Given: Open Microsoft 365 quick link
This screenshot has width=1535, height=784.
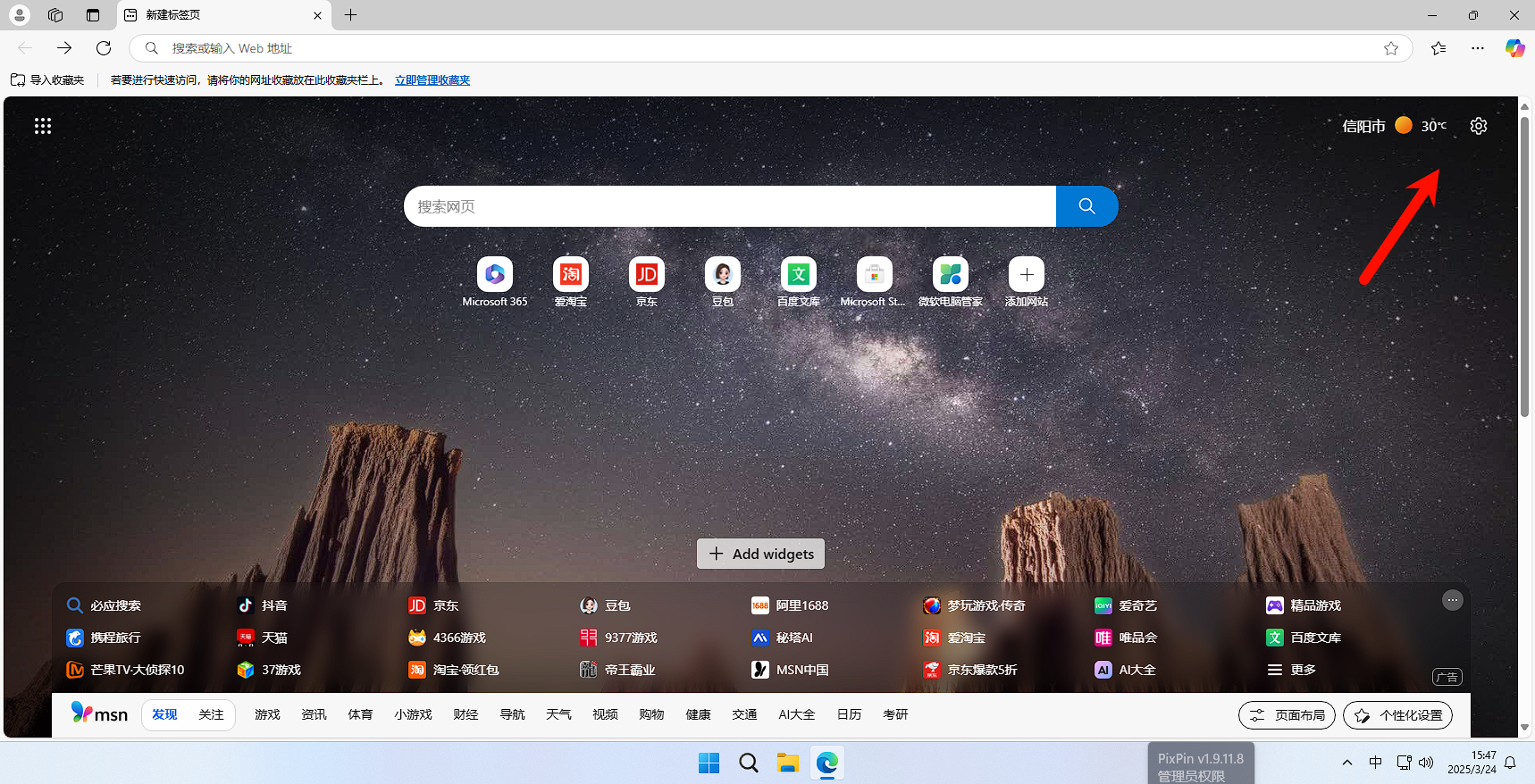Looking at the screenshot, I should (495, 282).
